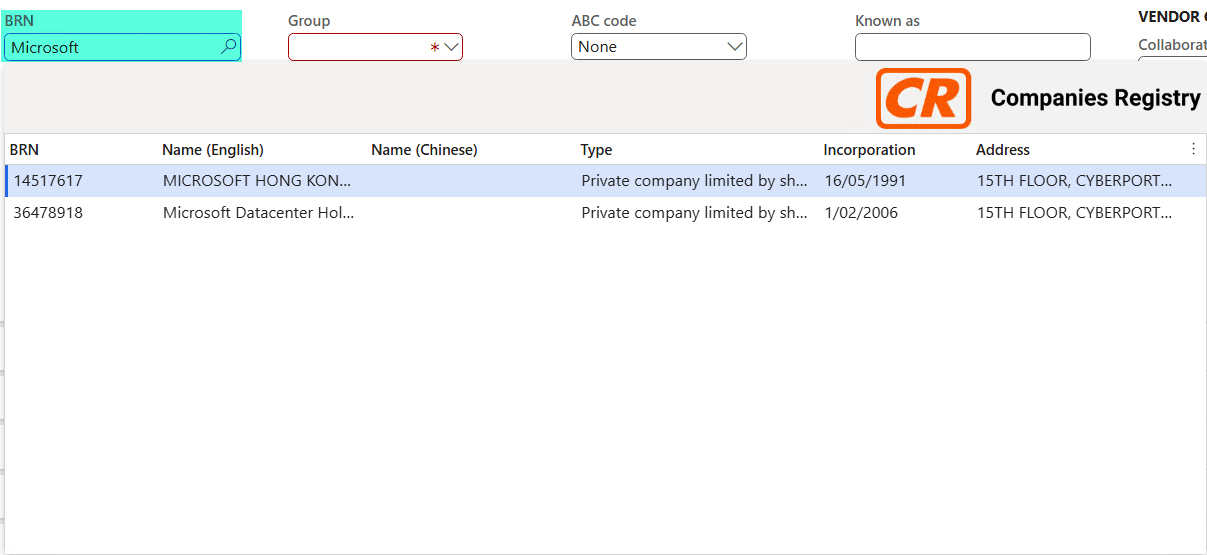Image resolution: width=1207 pixels, height=555 pixels.
Task: Click the Companies Registry title text
Action: [1095, 98]
